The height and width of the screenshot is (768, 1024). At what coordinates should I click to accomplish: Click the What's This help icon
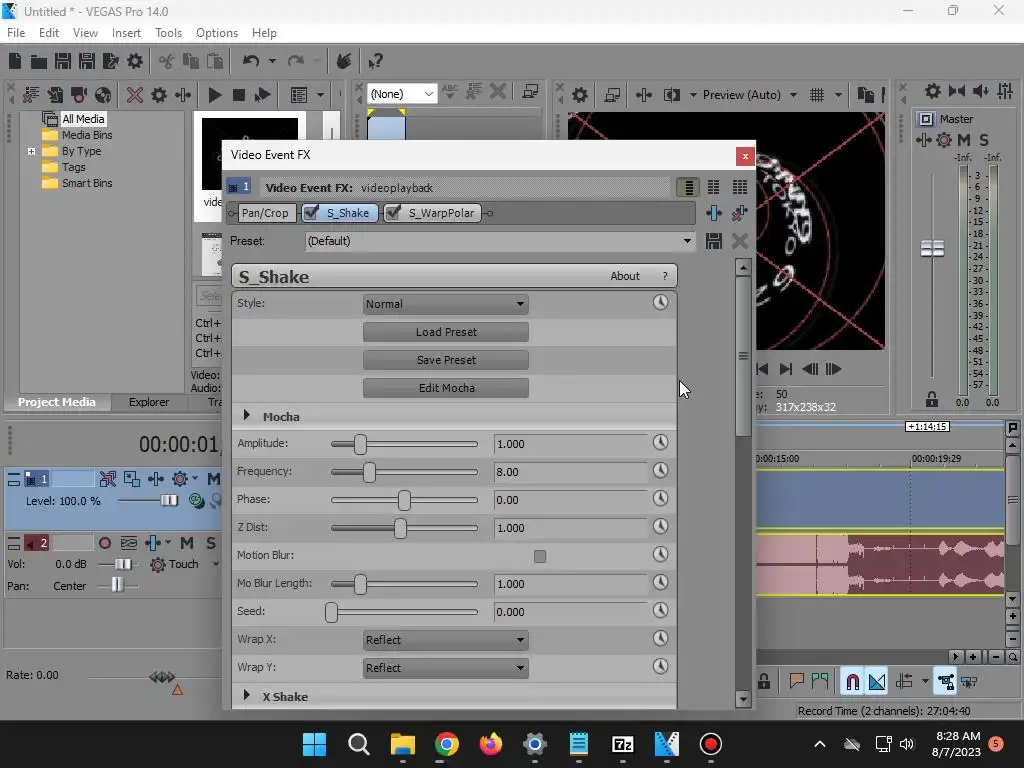click(375, 61)
